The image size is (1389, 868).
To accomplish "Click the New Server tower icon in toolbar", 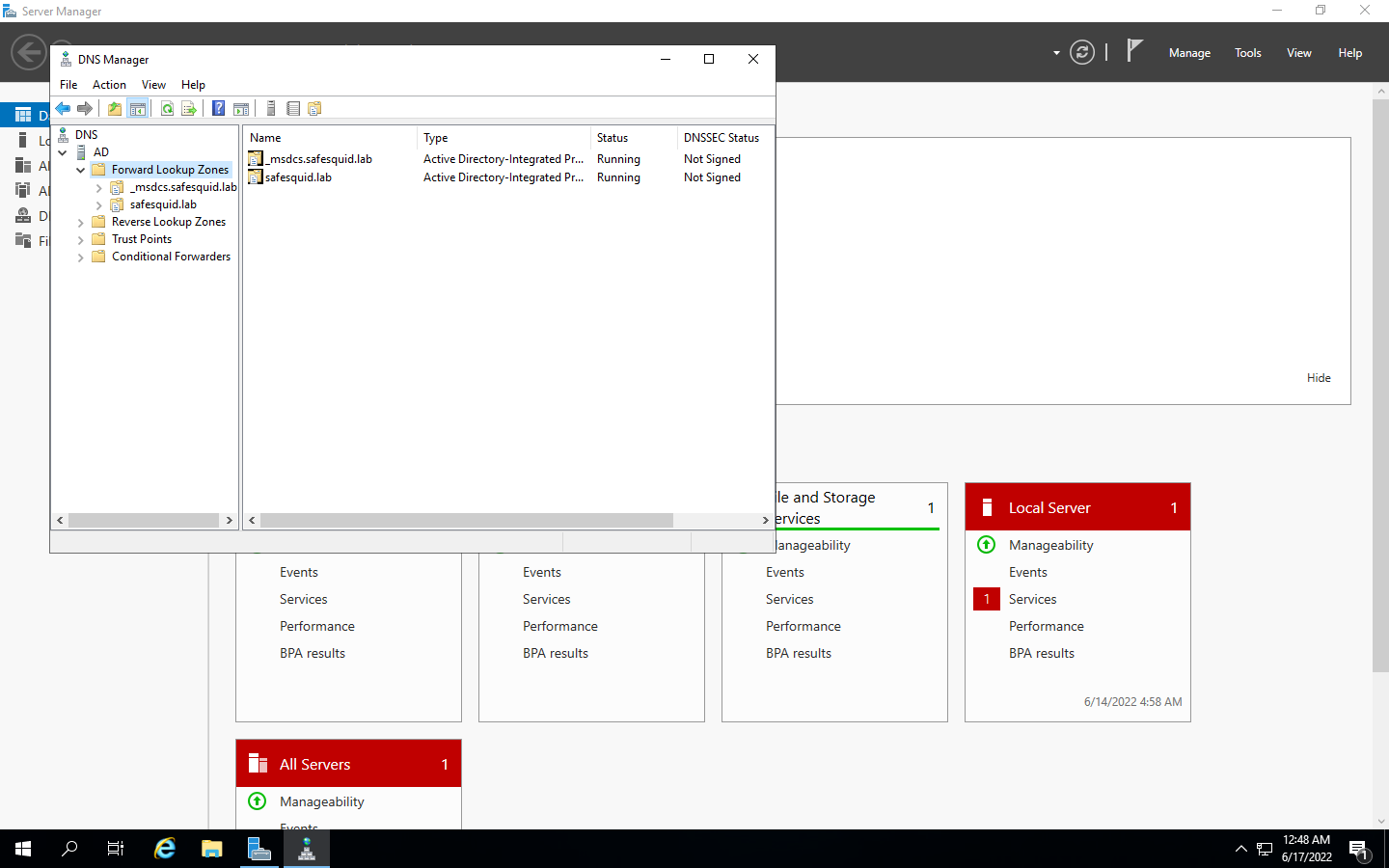I will [271, 108].
